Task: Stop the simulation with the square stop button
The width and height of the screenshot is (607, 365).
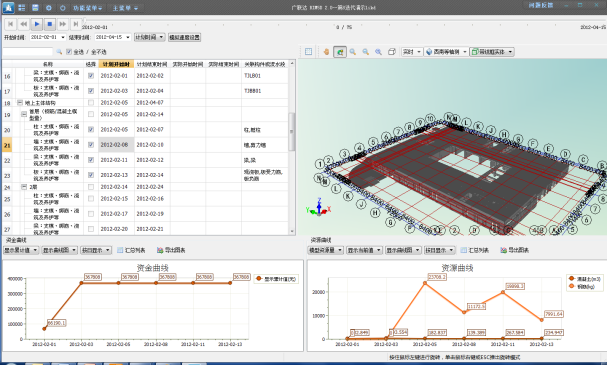Action: (x=50, y=24)
